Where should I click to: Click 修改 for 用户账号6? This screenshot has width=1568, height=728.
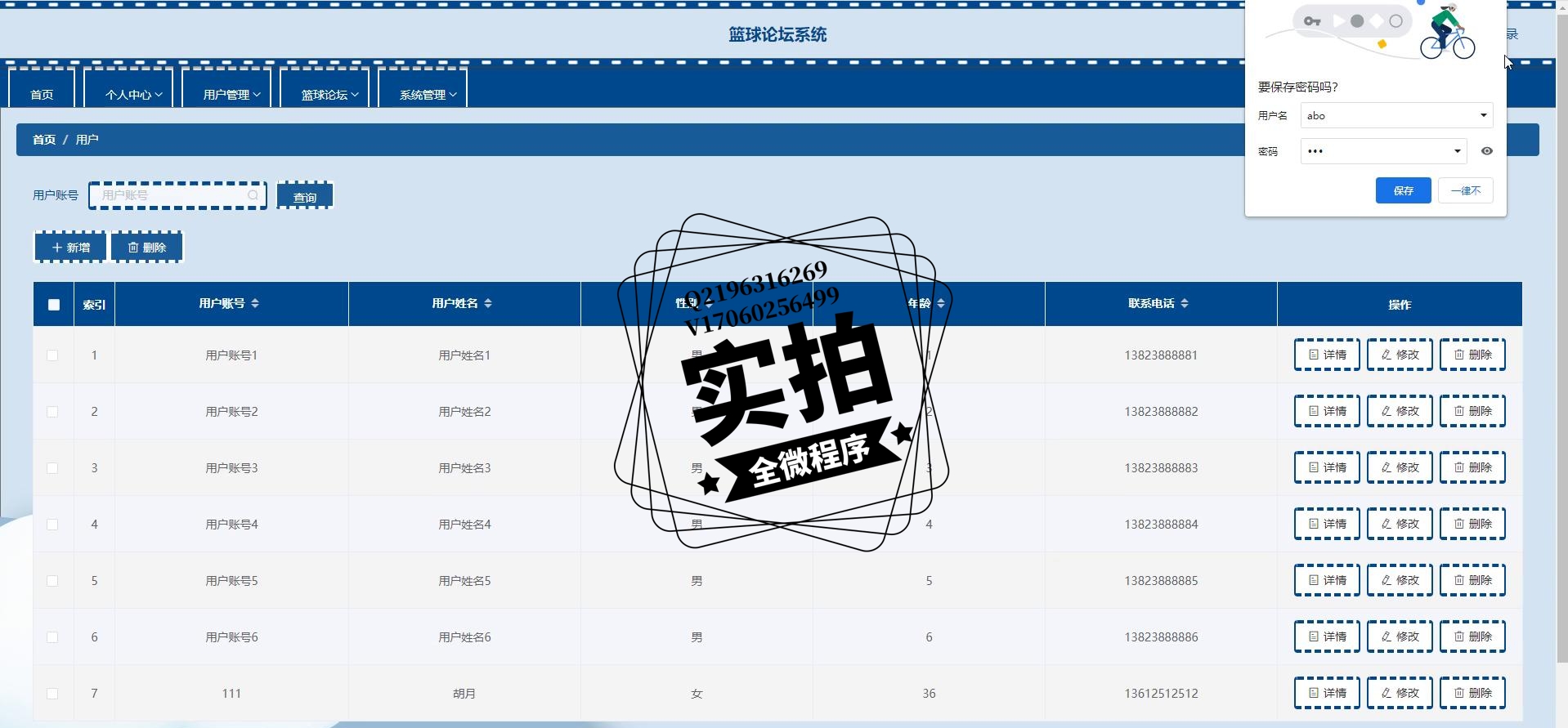(x=1400, y=636)
